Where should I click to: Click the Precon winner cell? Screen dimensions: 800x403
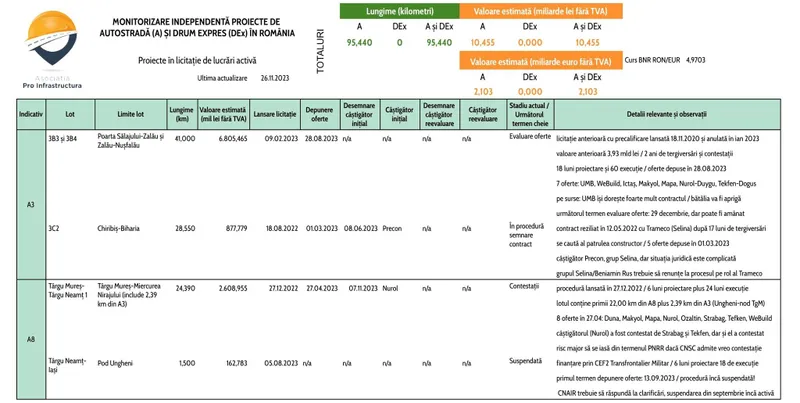point(393,228)
